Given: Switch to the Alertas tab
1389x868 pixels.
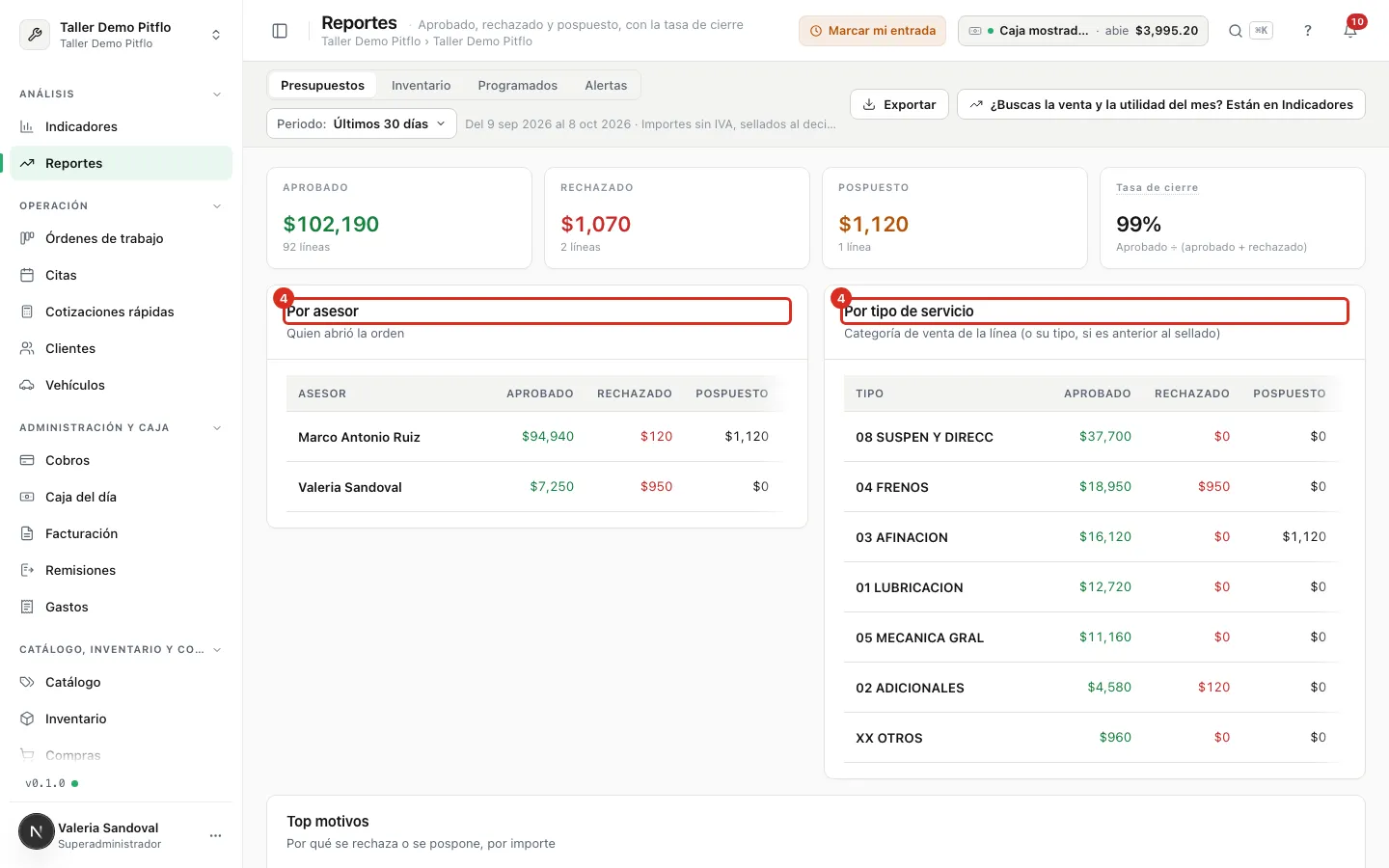Looking at the screenshot, I should pyautogui.click(x=606, y=85).
